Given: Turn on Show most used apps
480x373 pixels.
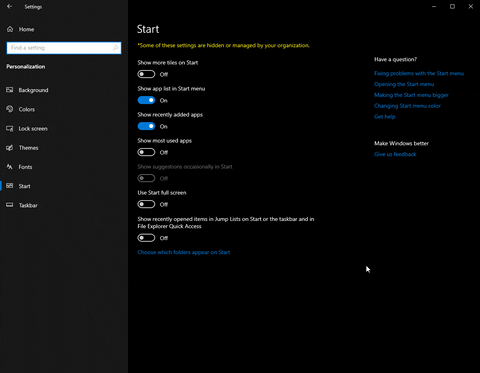Looking at the screenshot, I should [146, 152].
